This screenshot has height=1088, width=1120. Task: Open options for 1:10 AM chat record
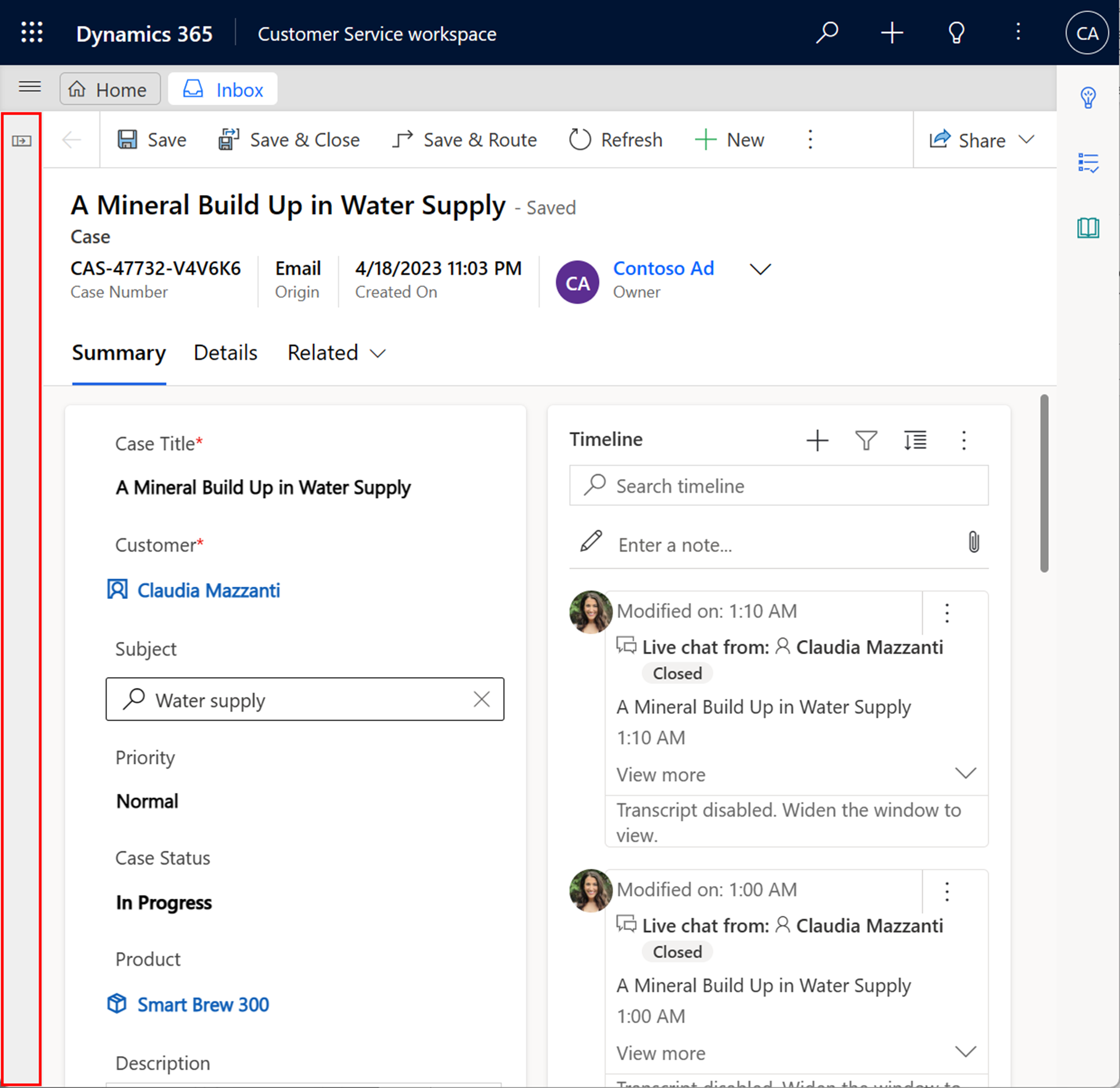947,612
